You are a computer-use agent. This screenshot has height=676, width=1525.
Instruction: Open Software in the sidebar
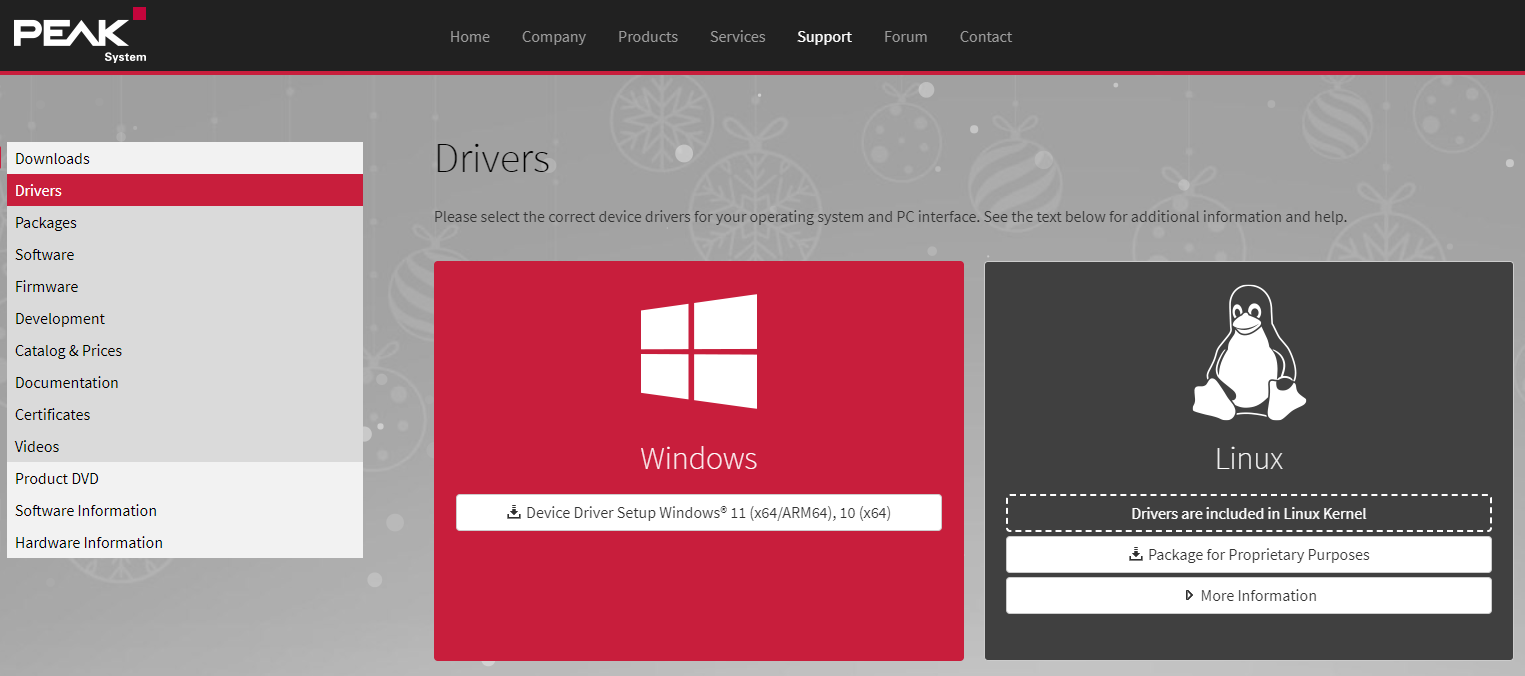(x=185, y=254)
